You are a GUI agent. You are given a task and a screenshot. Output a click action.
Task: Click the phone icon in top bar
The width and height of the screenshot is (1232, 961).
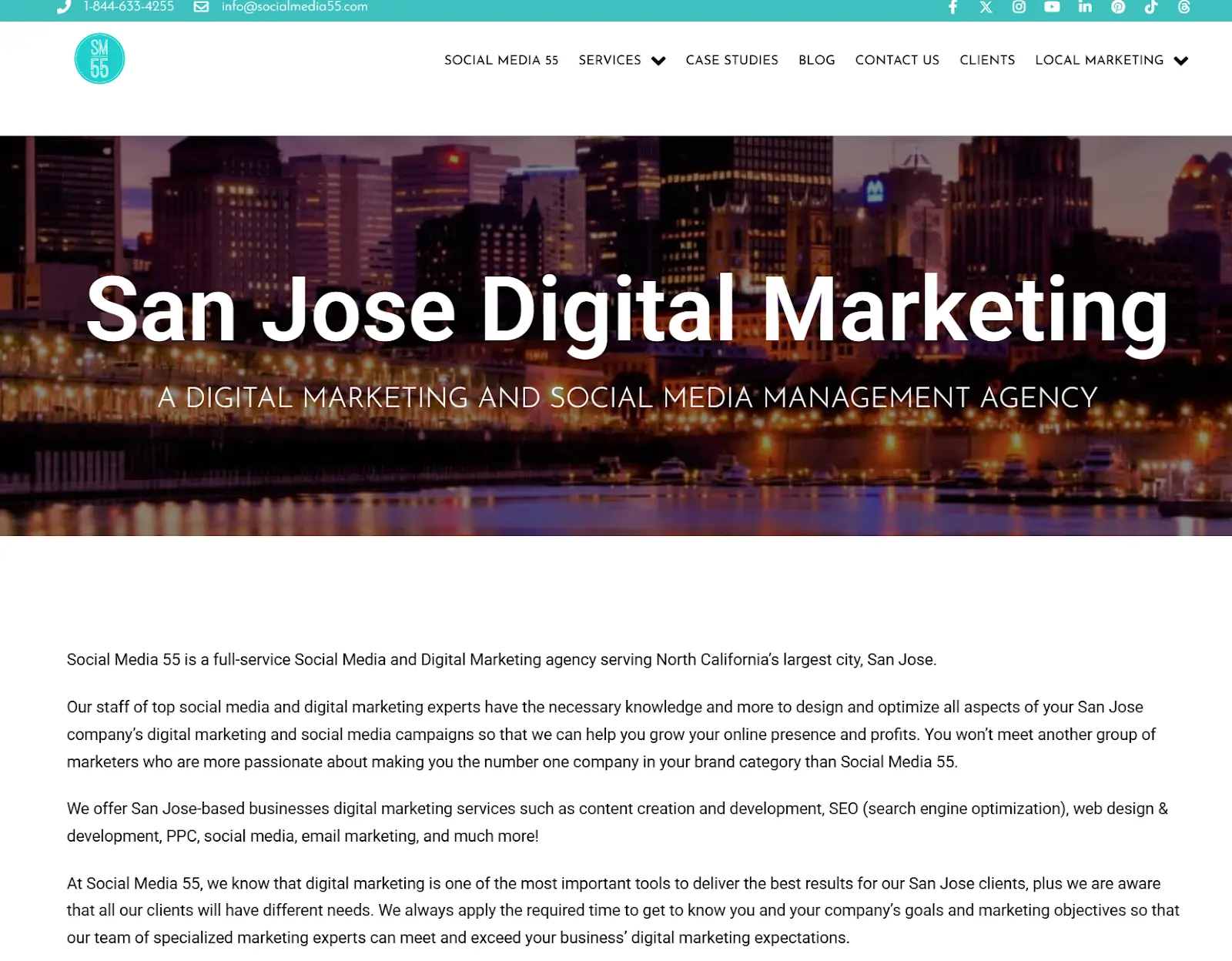click(x=64, y=7)
